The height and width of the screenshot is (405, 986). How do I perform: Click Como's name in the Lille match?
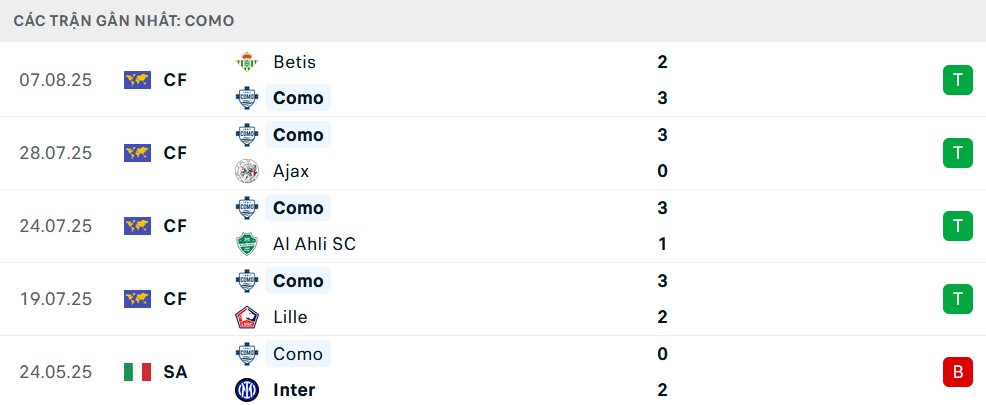click(x=298, y=281)
